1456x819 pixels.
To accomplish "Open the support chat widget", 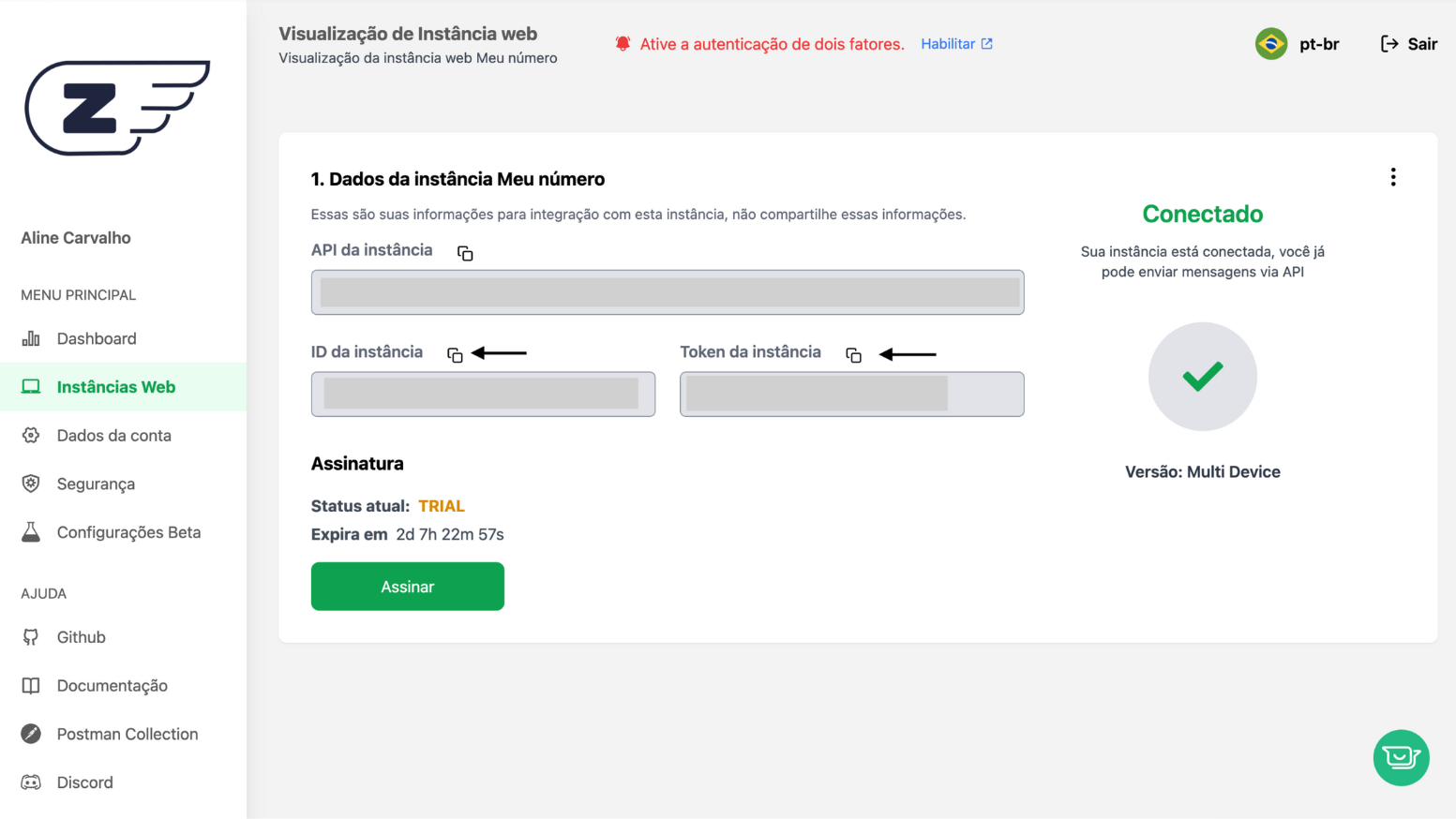I will click(x=1401, y=757).
